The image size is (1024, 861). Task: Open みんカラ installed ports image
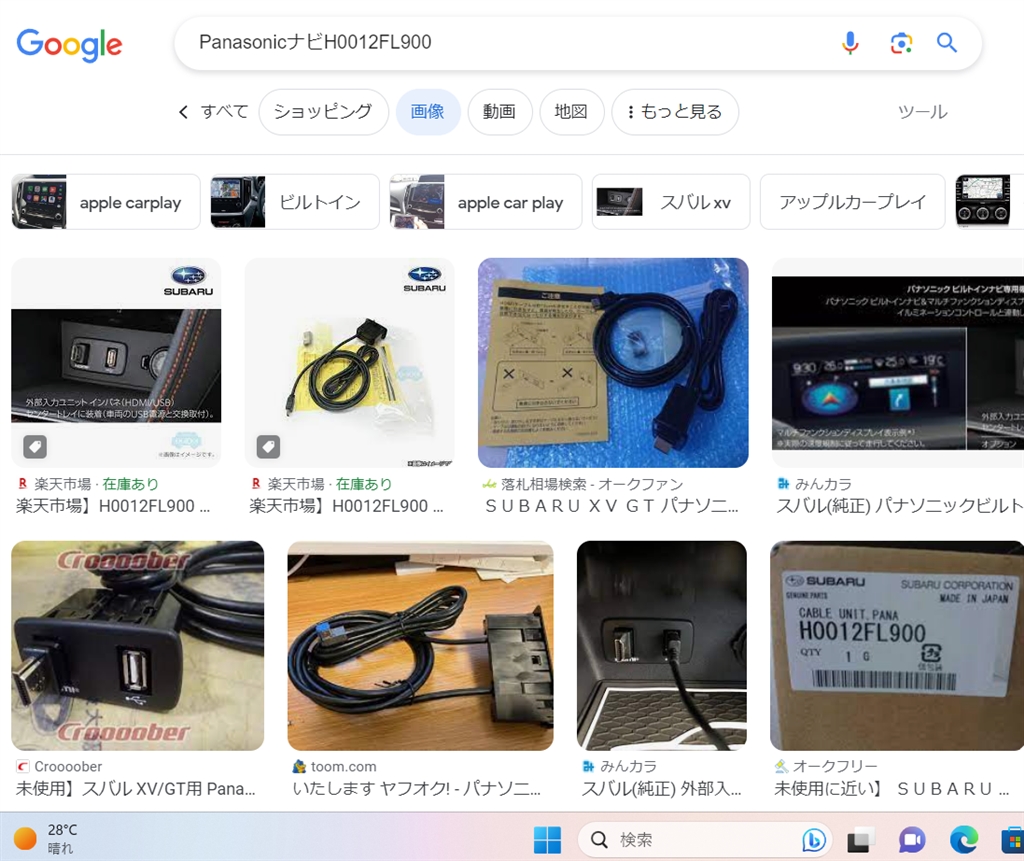click(662, 645)
